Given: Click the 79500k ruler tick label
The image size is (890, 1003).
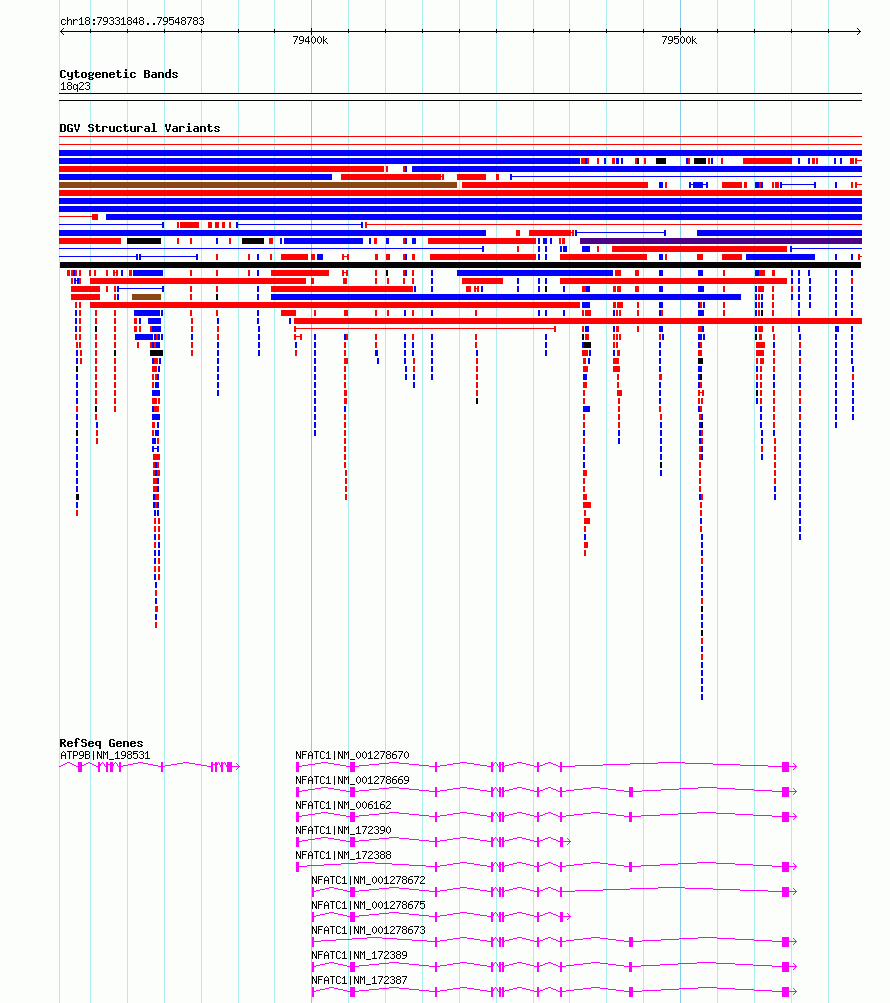Looking at the screenshot, I should pyautogui.click(x=679, y=40).
